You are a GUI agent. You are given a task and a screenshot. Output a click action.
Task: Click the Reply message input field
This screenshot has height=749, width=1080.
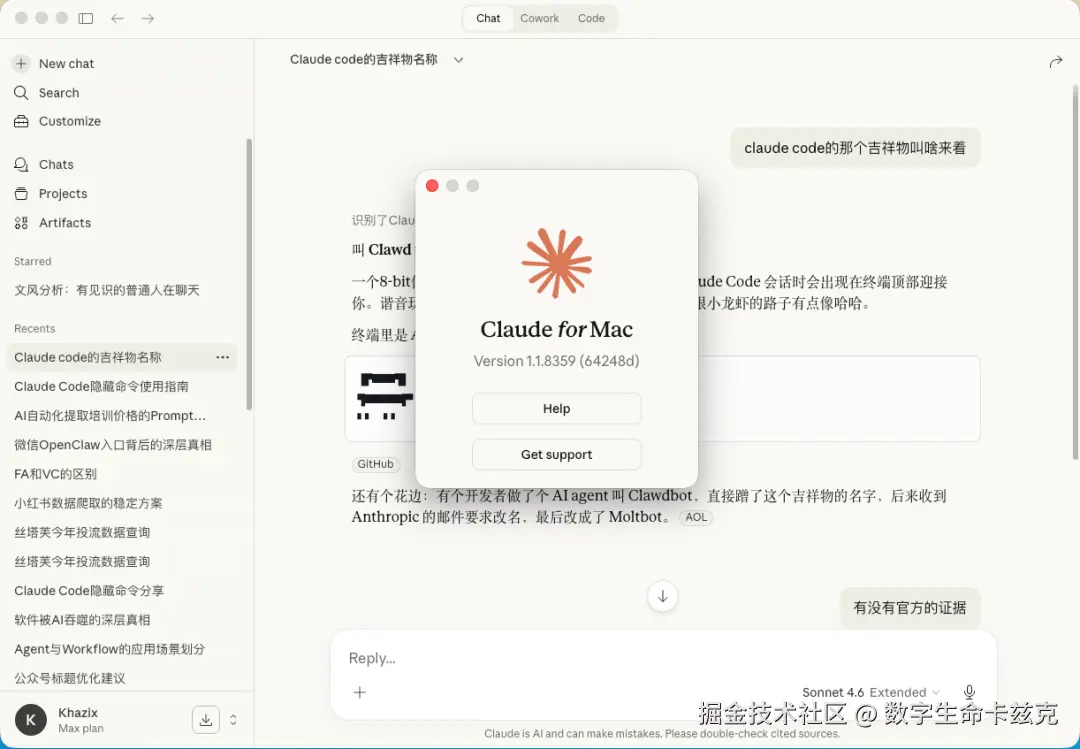tap(663, 658)
